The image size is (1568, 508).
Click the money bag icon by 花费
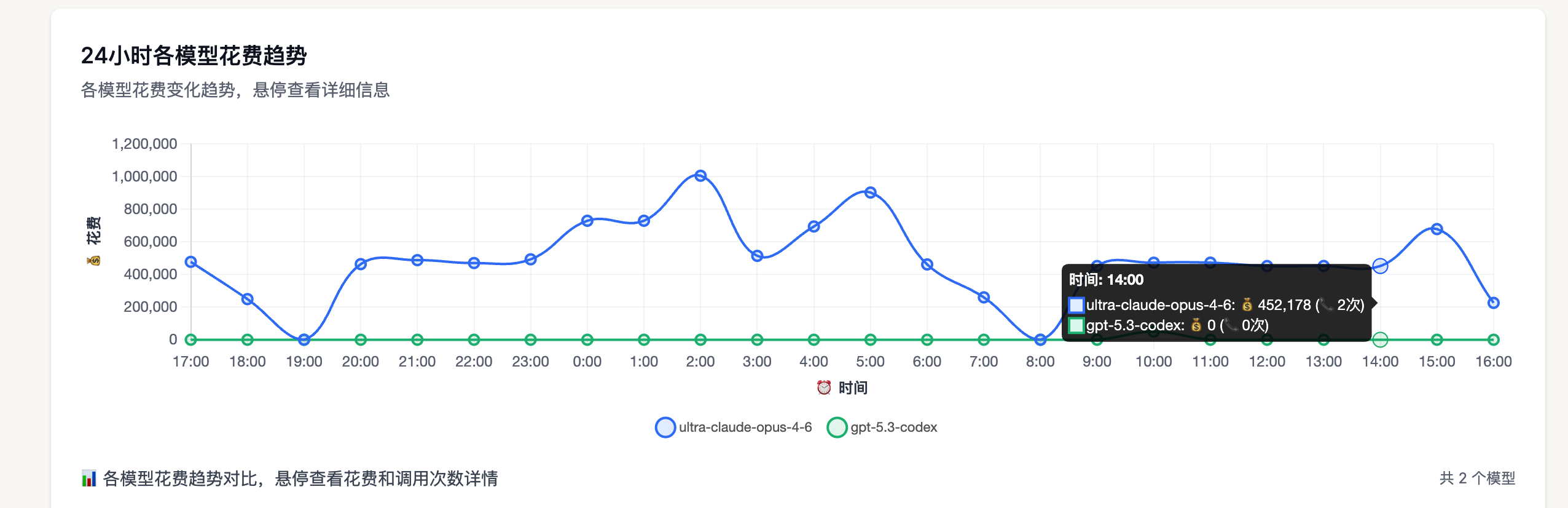93,260
